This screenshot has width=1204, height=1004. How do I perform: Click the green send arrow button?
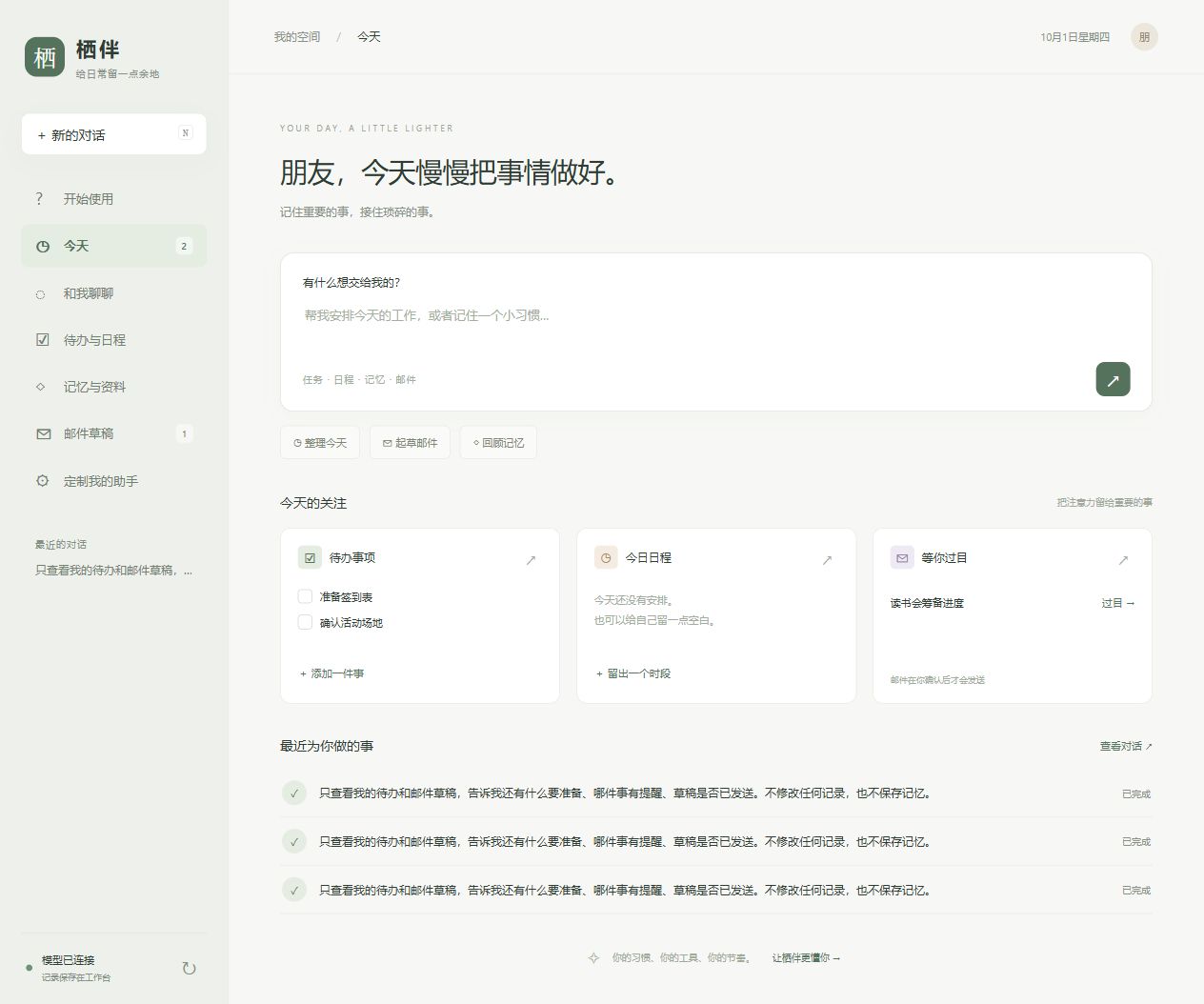(x=1113, y=379)
